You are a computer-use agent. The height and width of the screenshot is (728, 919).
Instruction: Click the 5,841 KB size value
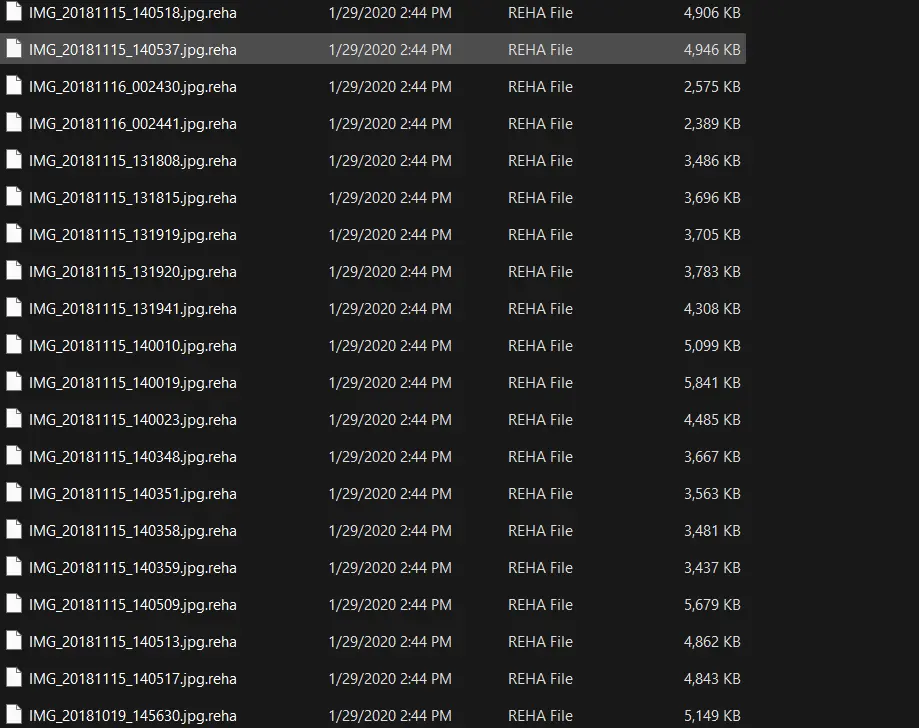tap(712, 383)
